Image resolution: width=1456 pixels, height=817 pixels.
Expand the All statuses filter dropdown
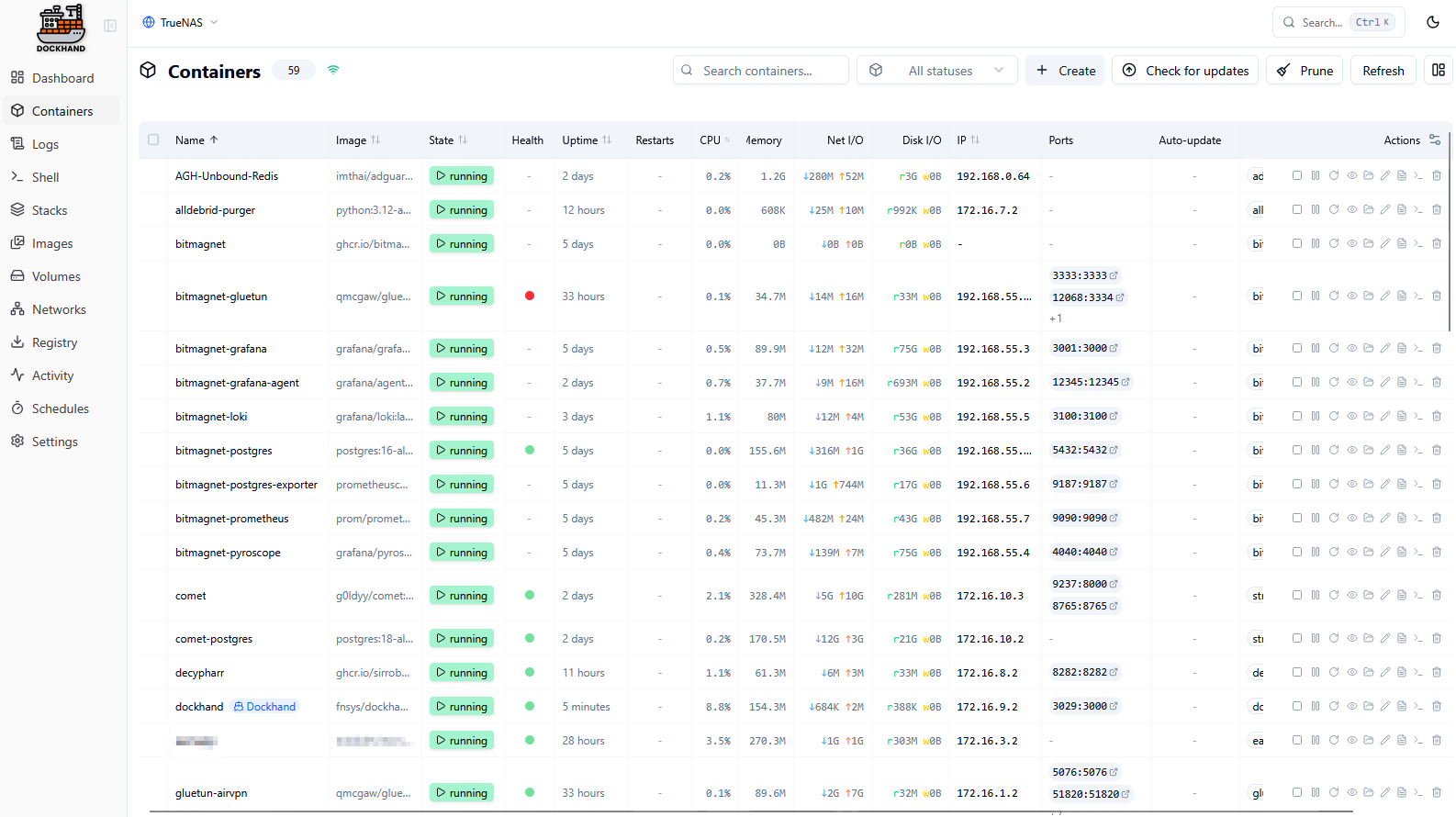pos(936,71)
